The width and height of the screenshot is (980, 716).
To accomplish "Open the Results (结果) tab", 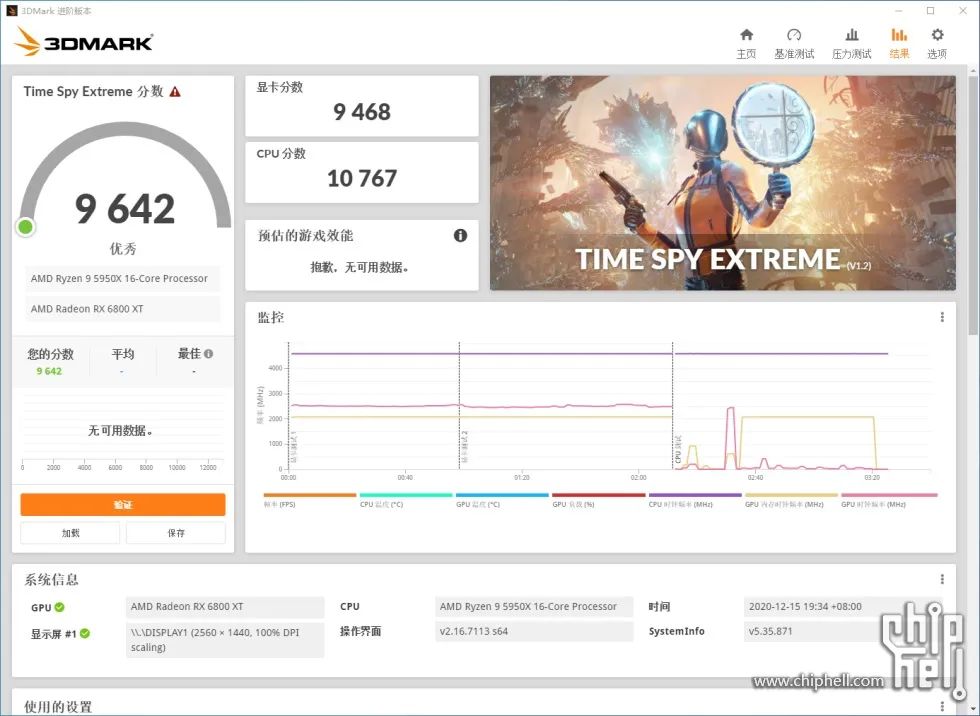I will point(899,43).
